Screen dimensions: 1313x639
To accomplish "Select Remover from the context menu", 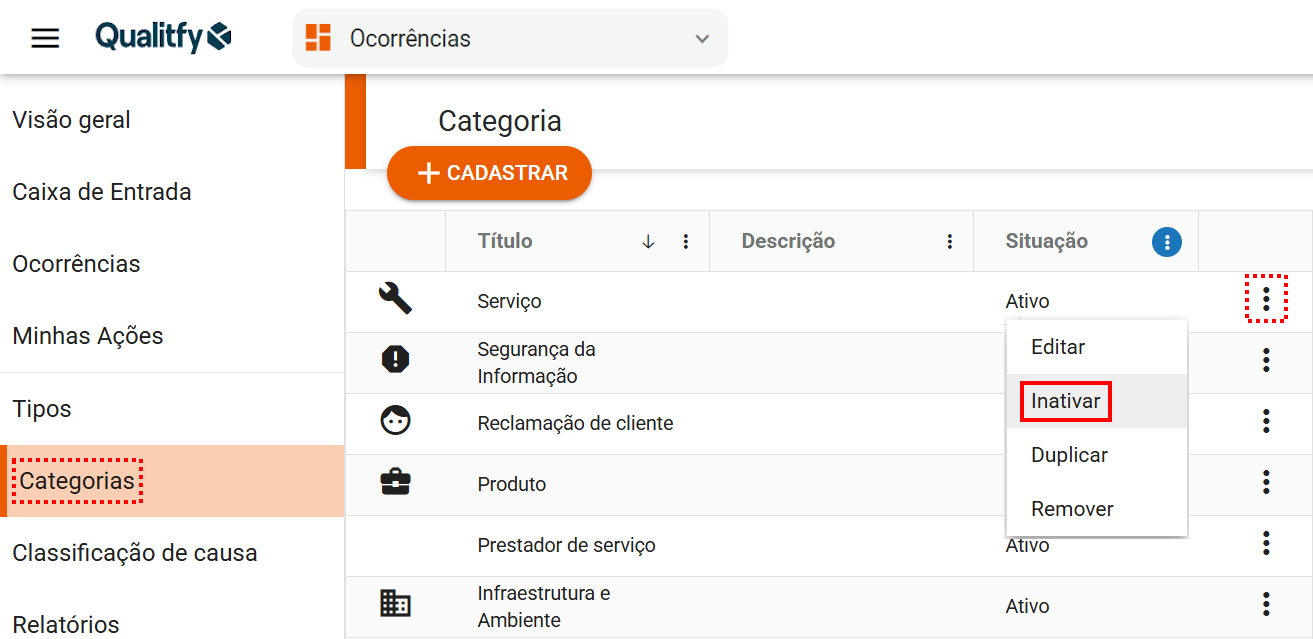I will [1072, 509].
